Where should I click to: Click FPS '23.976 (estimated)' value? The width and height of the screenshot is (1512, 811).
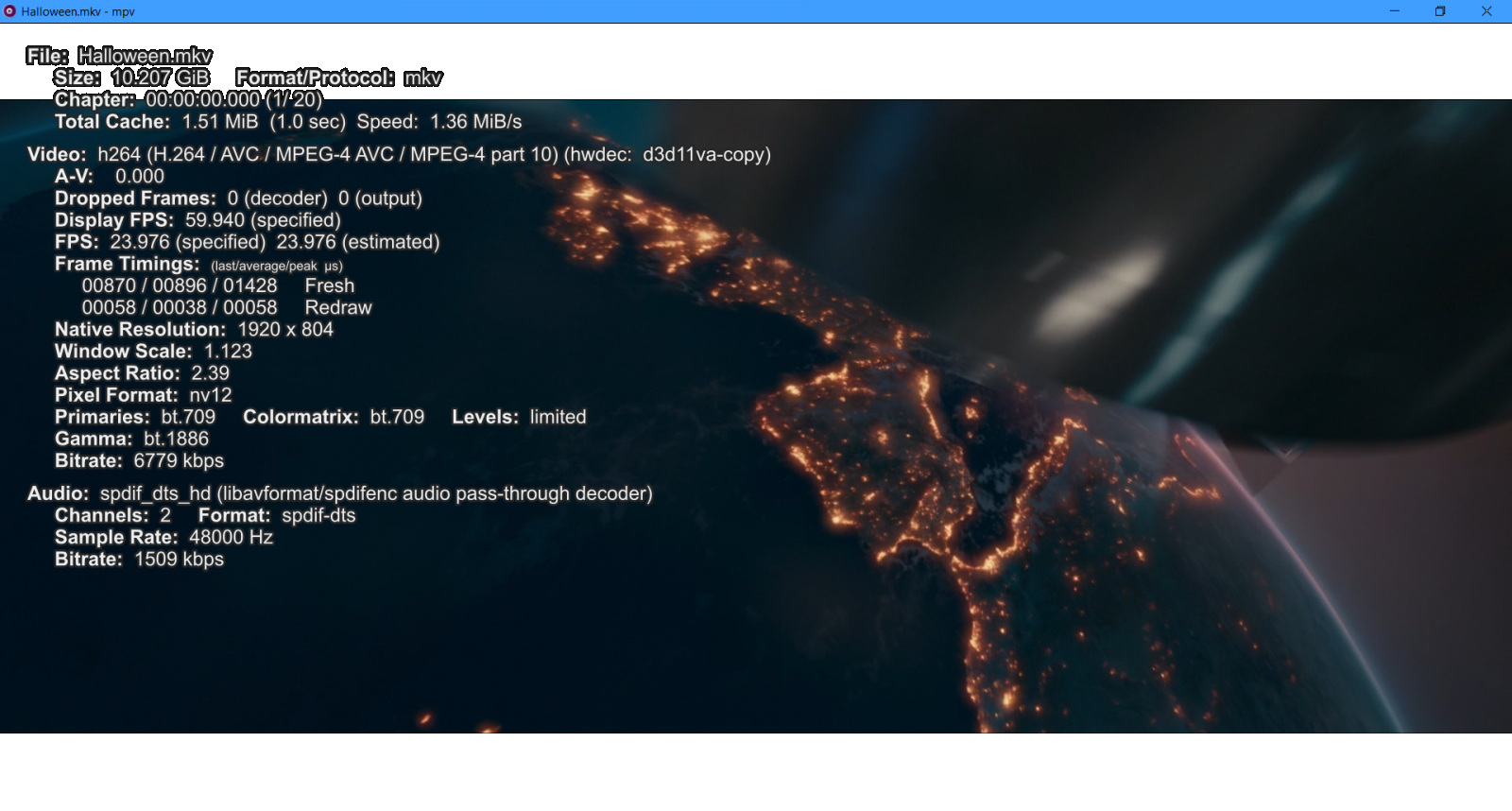pyautogui.click(x=358, y=242)
